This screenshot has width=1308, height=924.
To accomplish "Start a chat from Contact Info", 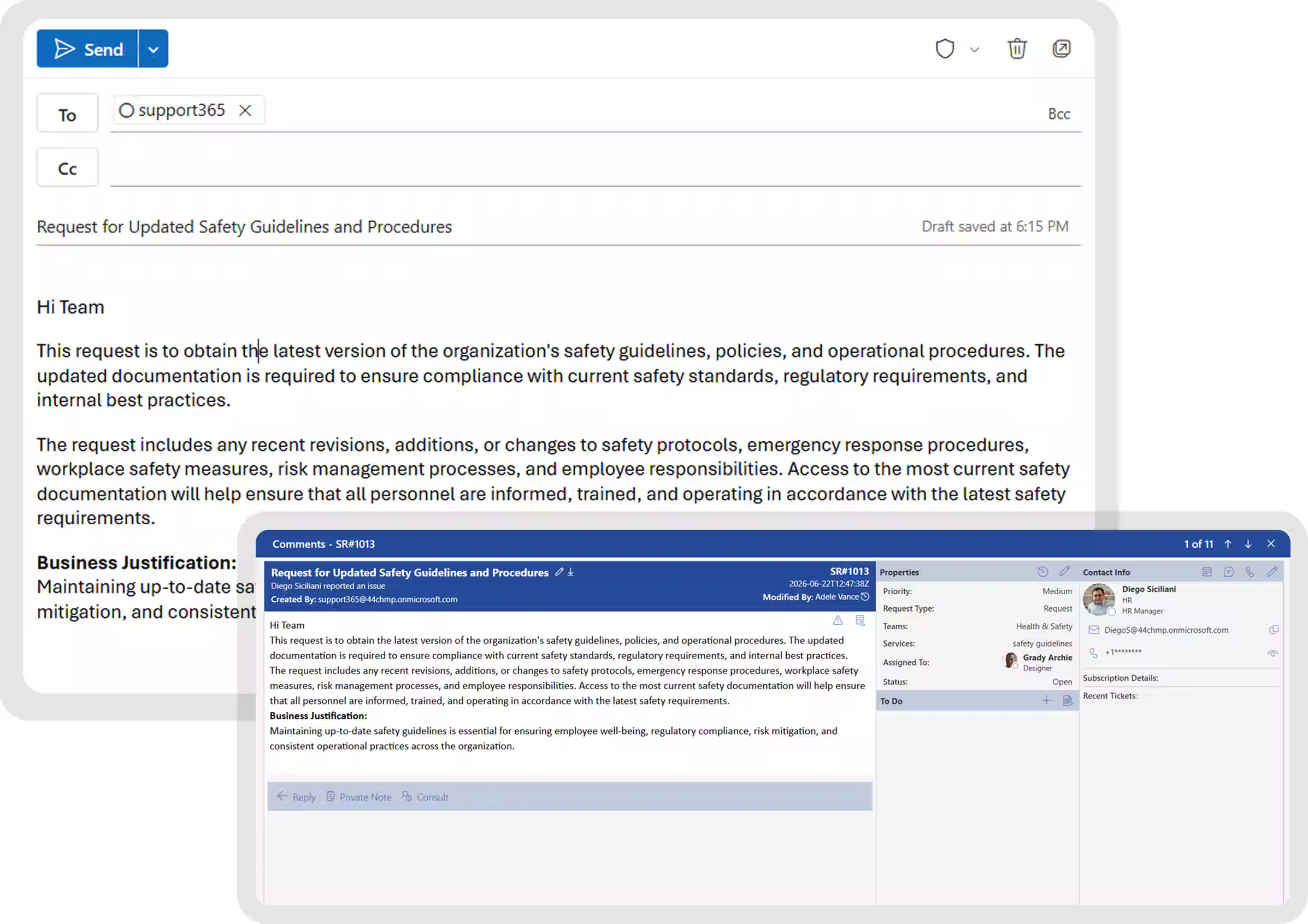I will (1228, 572).
